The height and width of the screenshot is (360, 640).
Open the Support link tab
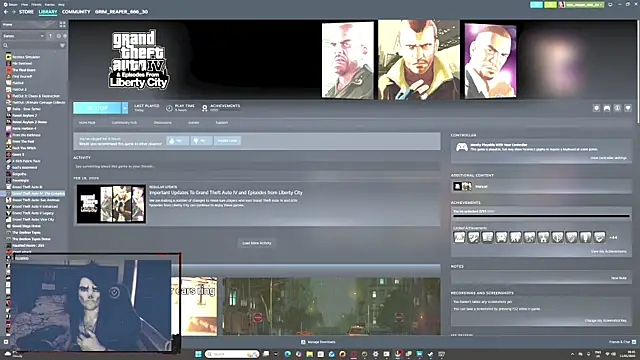(x=222, y=122)
